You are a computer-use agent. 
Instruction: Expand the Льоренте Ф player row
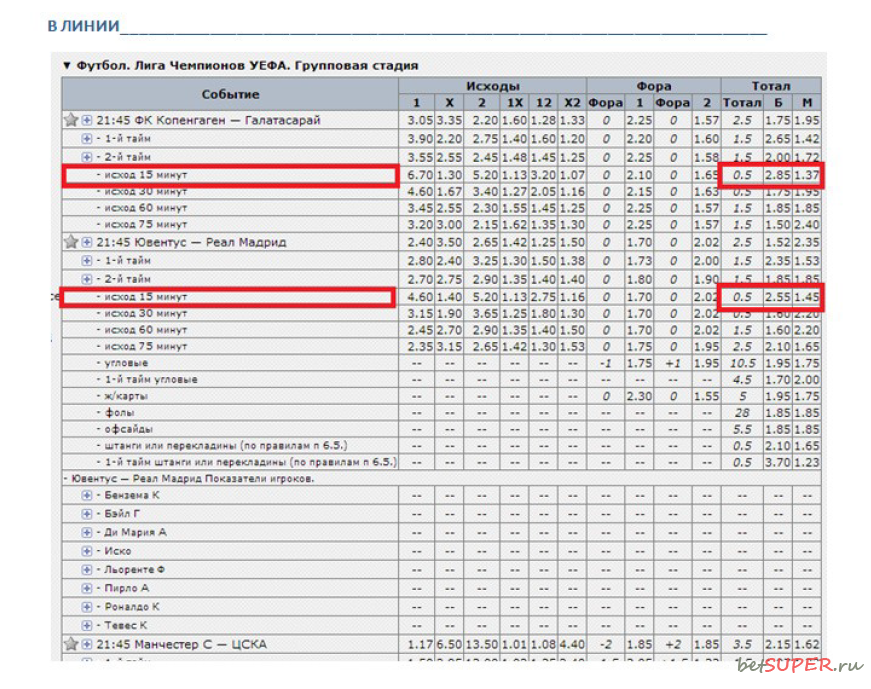click(x=87, y=570)
